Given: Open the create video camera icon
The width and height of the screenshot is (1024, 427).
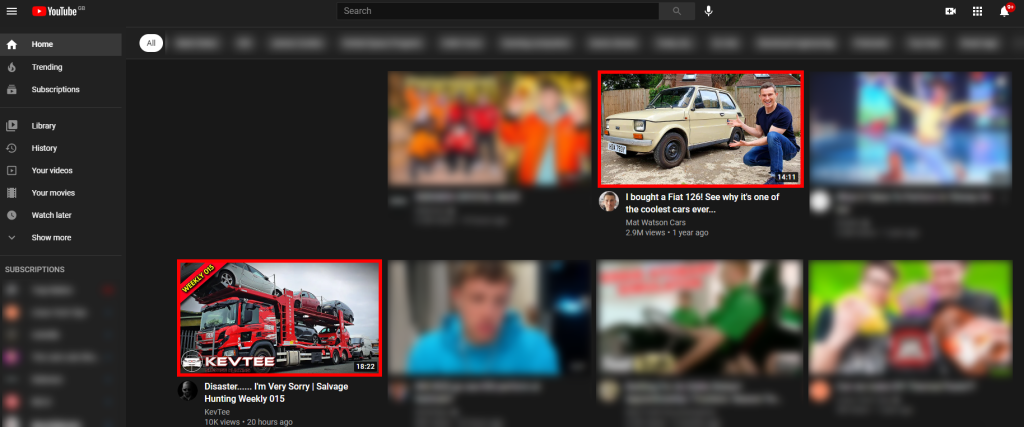Looking at the screenshot, I should coord(950,11).
